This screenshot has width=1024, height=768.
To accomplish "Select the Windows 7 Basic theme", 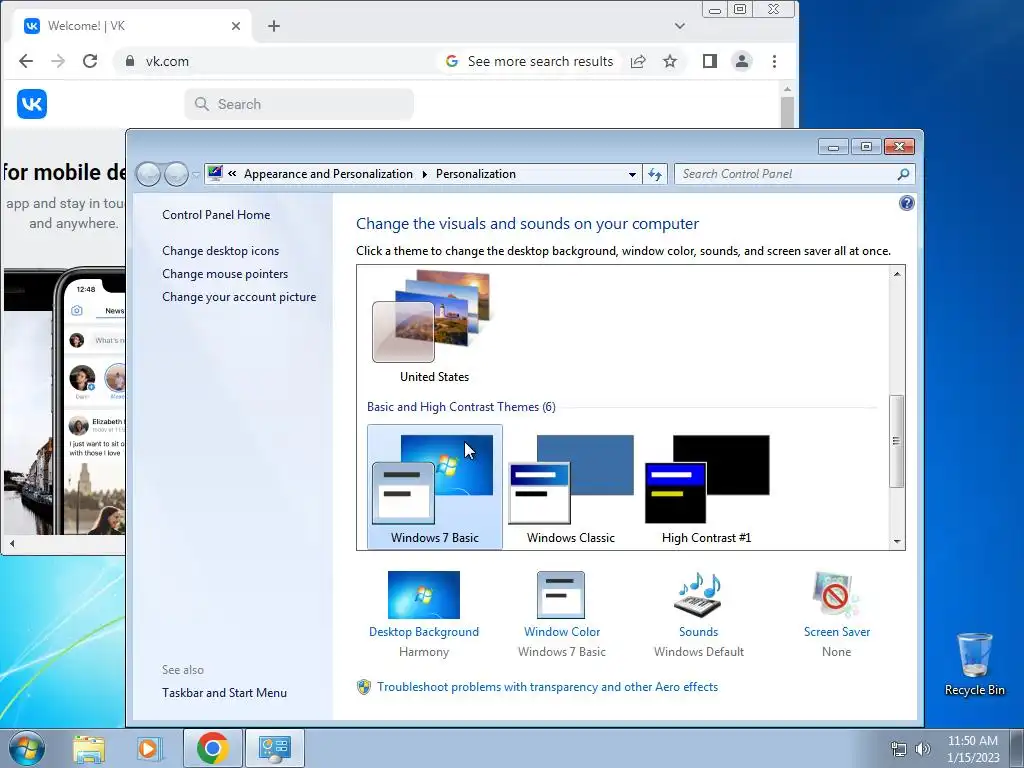I will (435, 487).
